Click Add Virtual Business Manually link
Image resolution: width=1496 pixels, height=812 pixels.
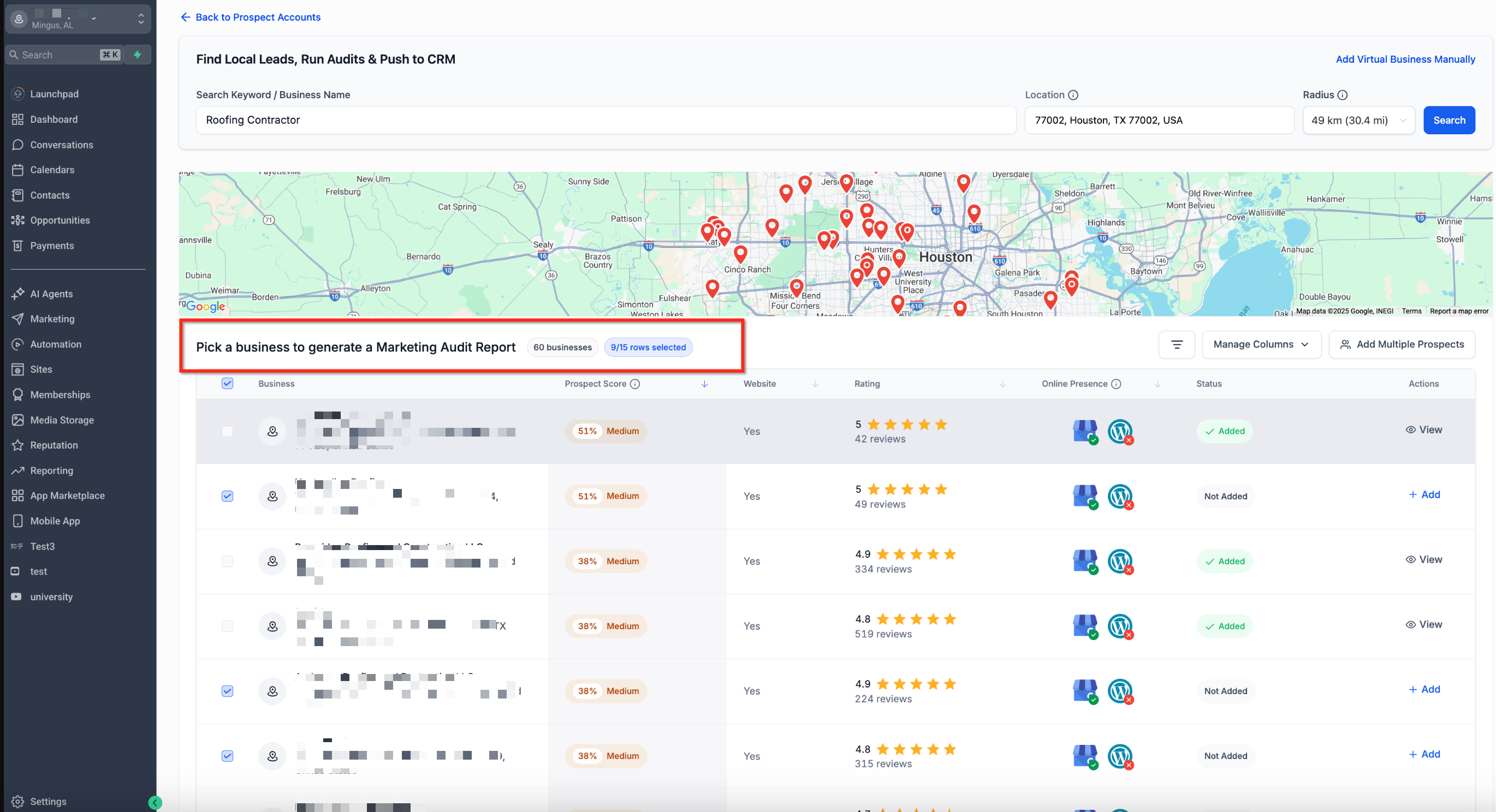pos(1405,59)
